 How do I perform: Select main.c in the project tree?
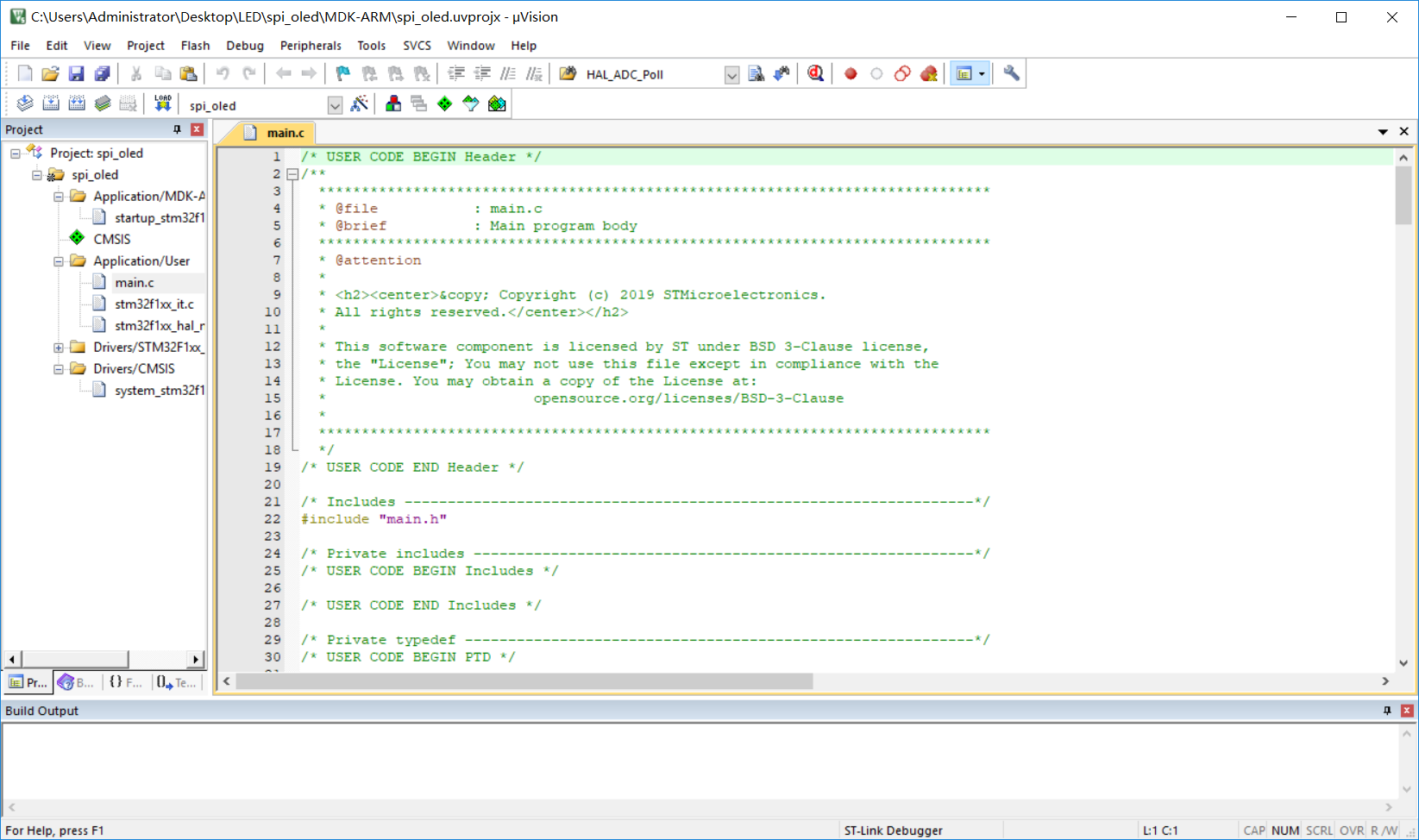click(x=135, y=283)
